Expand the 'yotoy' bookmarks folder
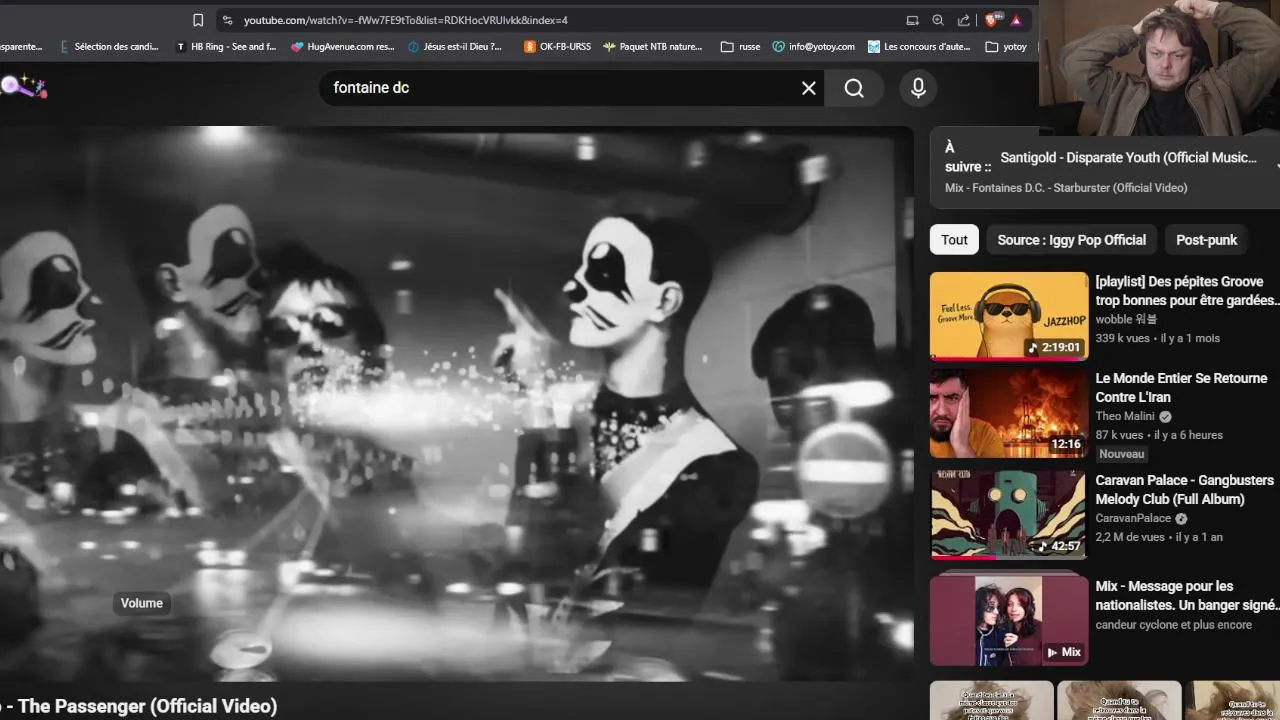The width and height of the screenshot is (1280, 720). click(x=1006, y=46)
